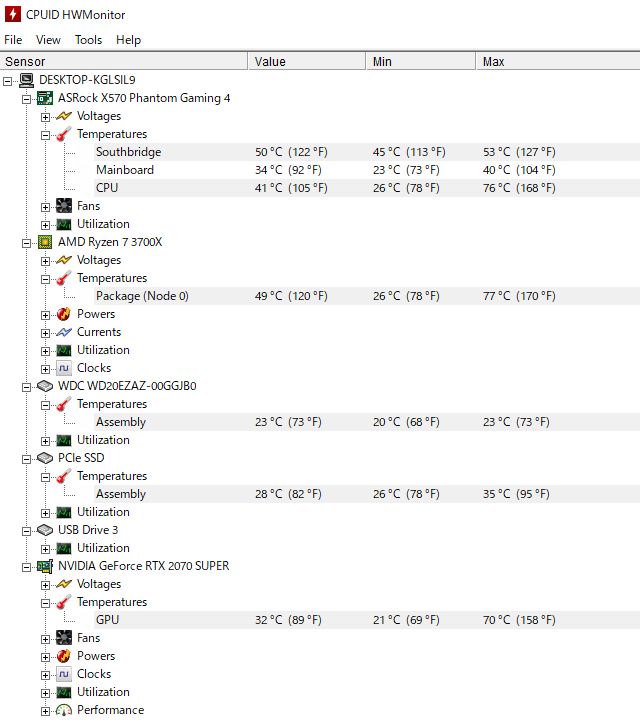Select the GPU temperature row

pos(367,620)
